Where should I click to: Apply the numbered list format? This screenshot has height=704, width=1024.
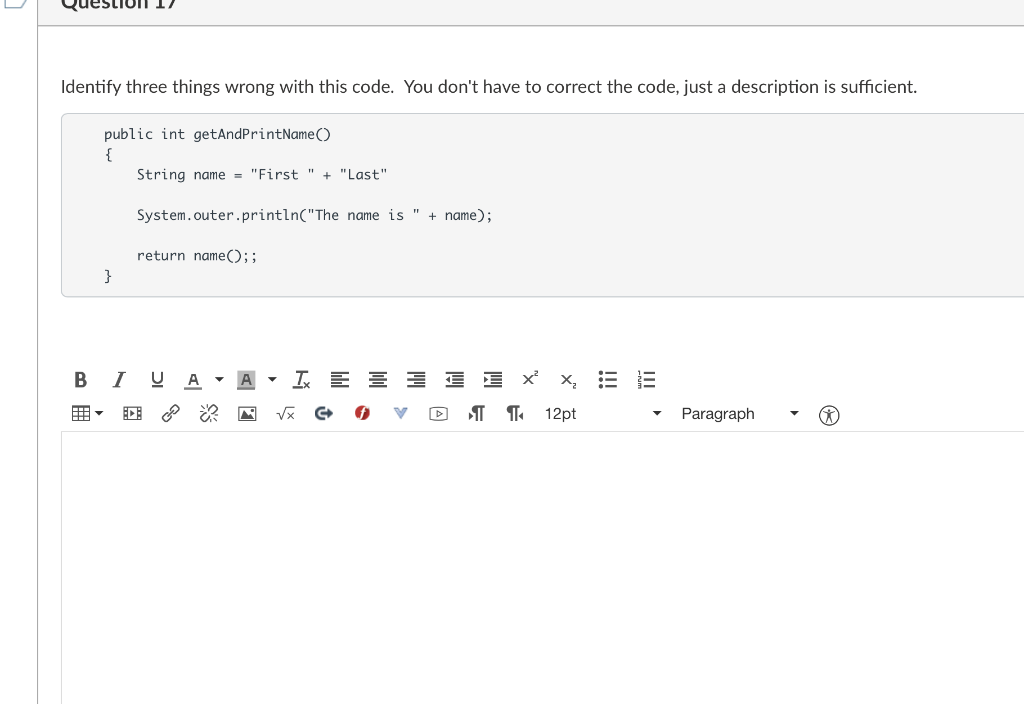click(x=645, y=379)
